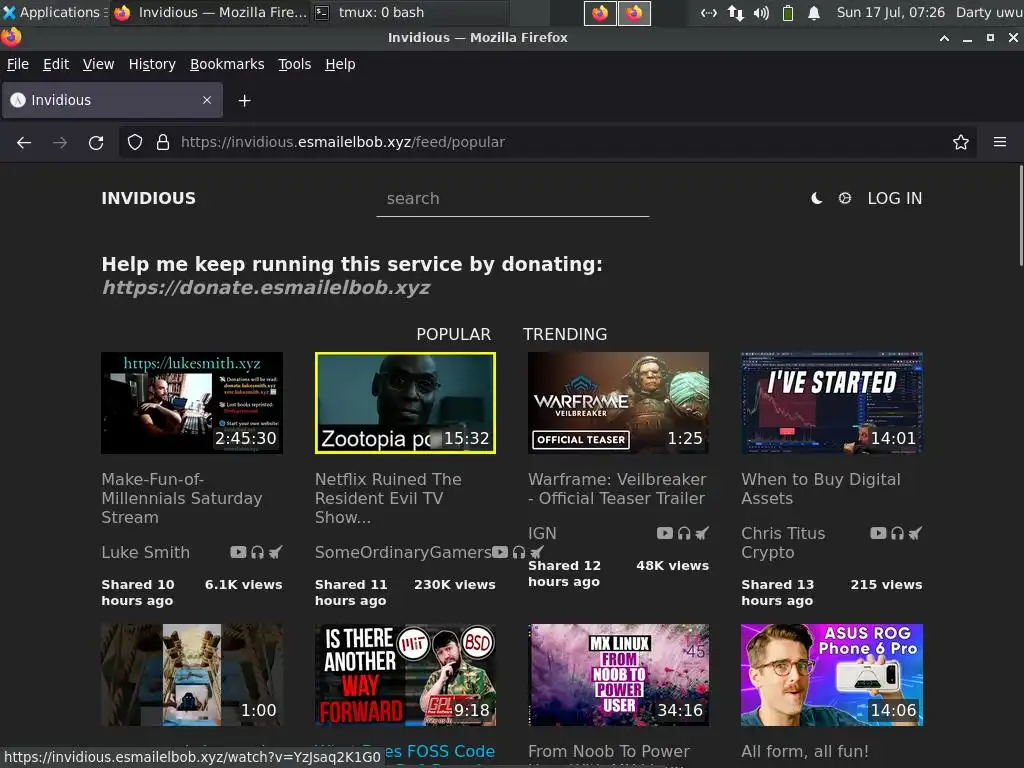Open the donate.esmailelbob.xyz link
The image size is (1024, 768).
(x=266, y=288)
